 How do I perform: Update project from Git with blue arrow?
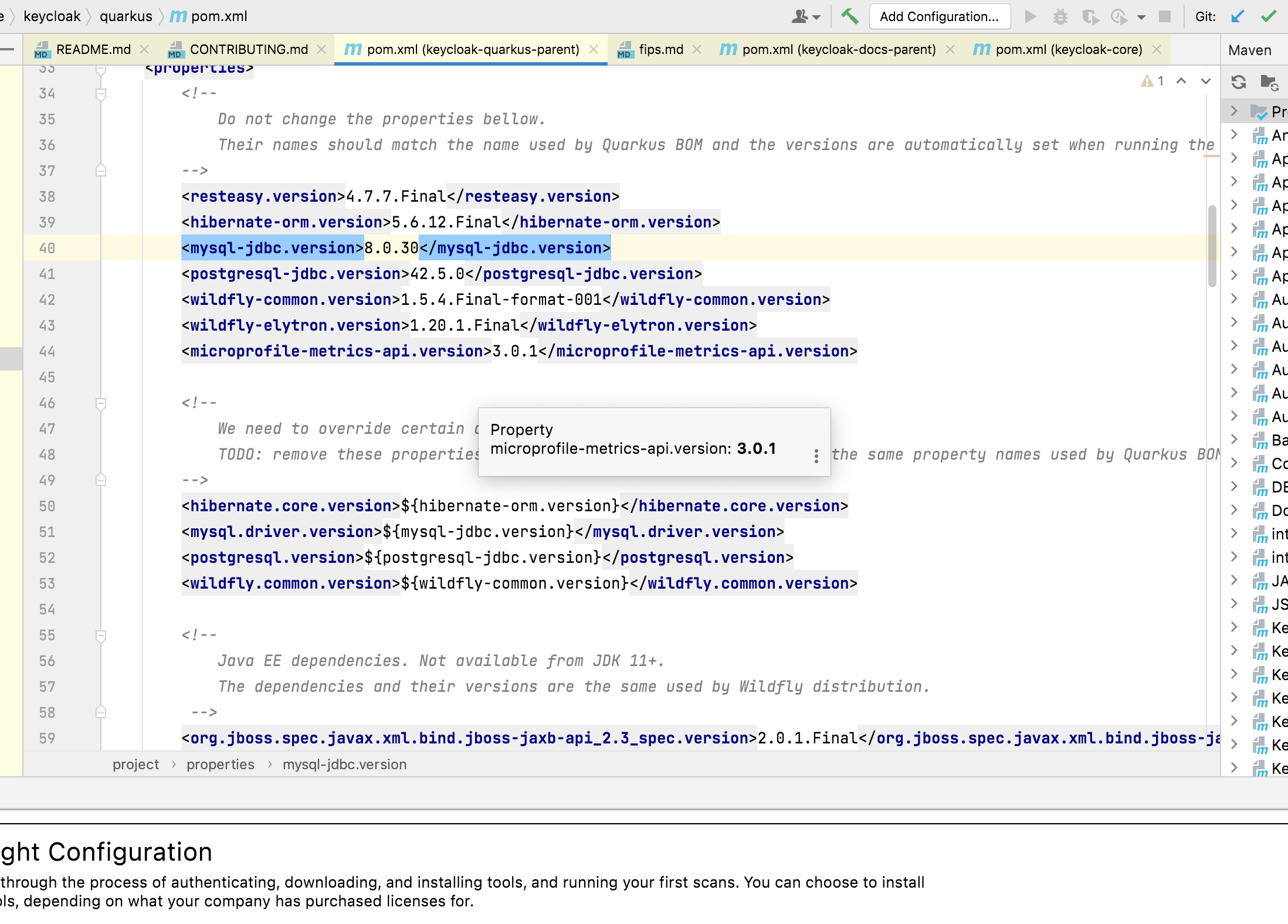pyautogui.click(x=1238, y=16)
